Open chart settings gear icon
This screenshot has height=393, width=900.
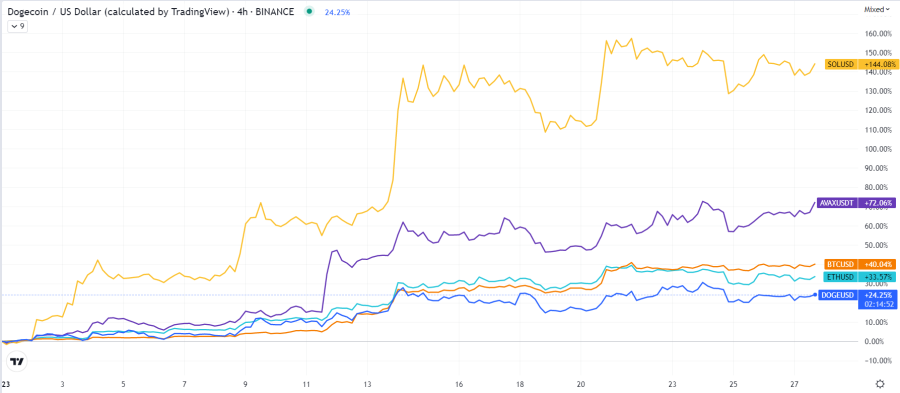pos(880,384)
